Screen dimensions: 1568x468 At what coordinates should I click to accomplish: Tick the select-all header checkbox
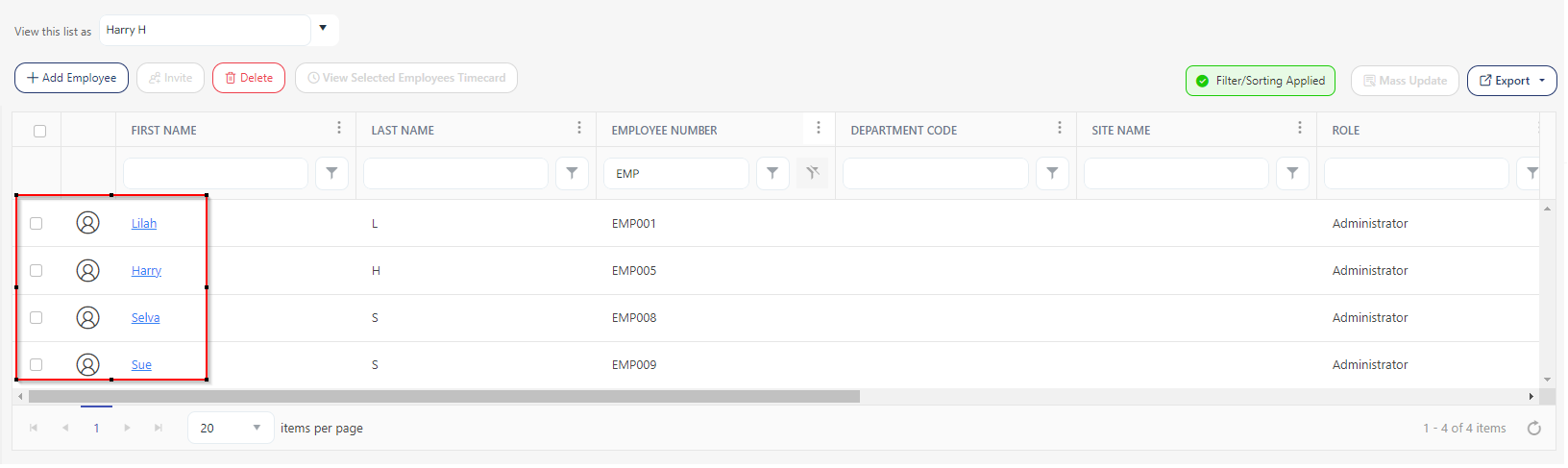(39, 131)
